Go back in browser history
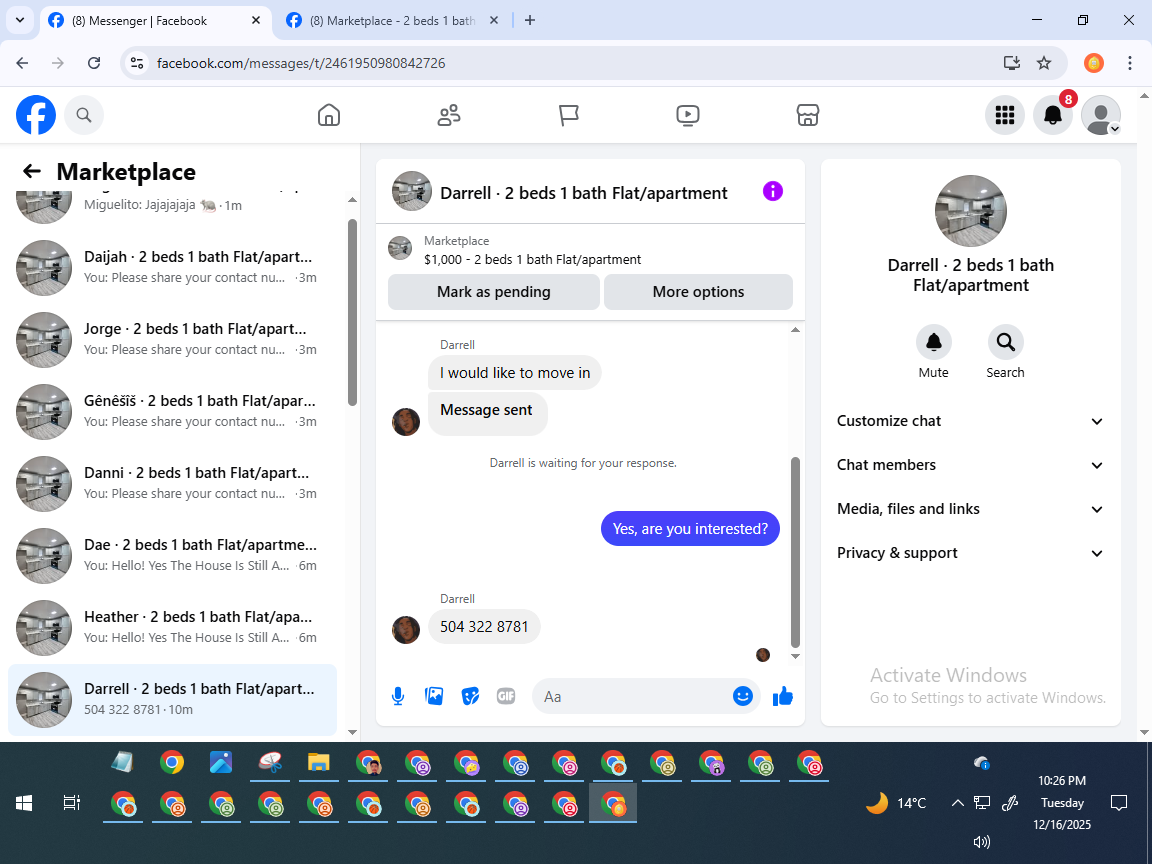The image size is (1152, 864). tap(22, 63)
